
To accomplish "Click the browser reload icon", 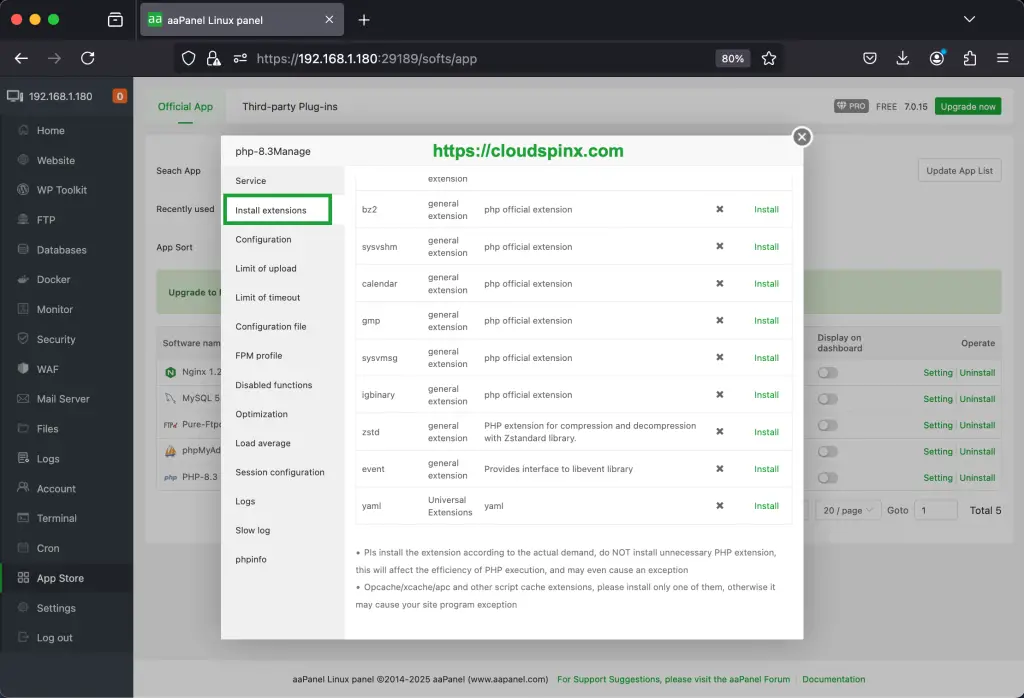I will [x=88, y=58].
